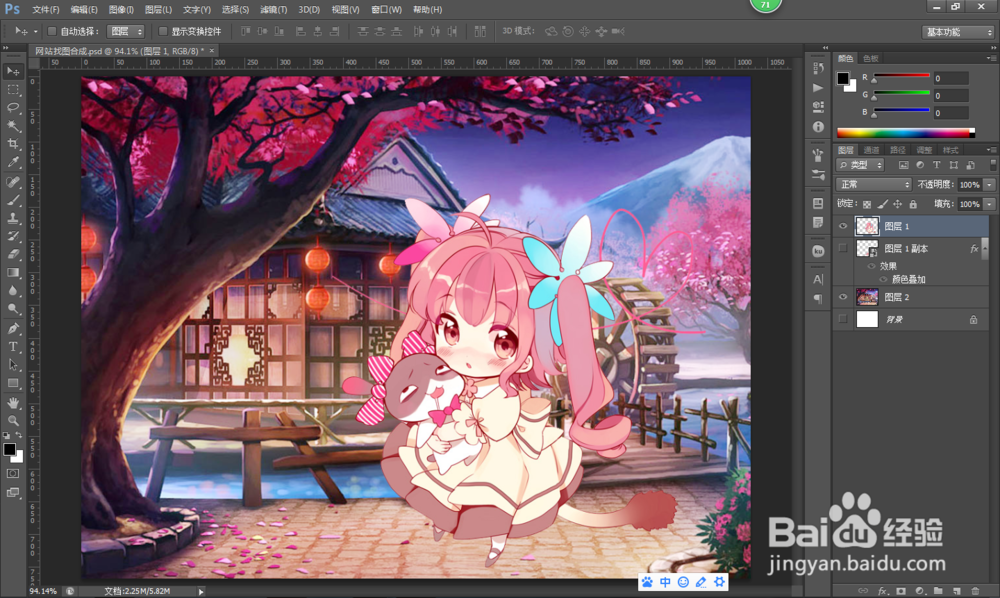Select the Rectangle shape tool
Image resolution: width=1000 pixels, height=598 pixels.
(13, 383)
